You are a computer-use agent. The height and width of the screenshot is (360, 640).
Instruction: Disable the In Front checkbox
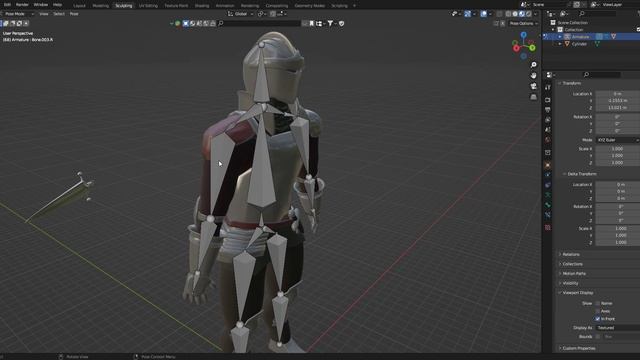coord(598,319)
